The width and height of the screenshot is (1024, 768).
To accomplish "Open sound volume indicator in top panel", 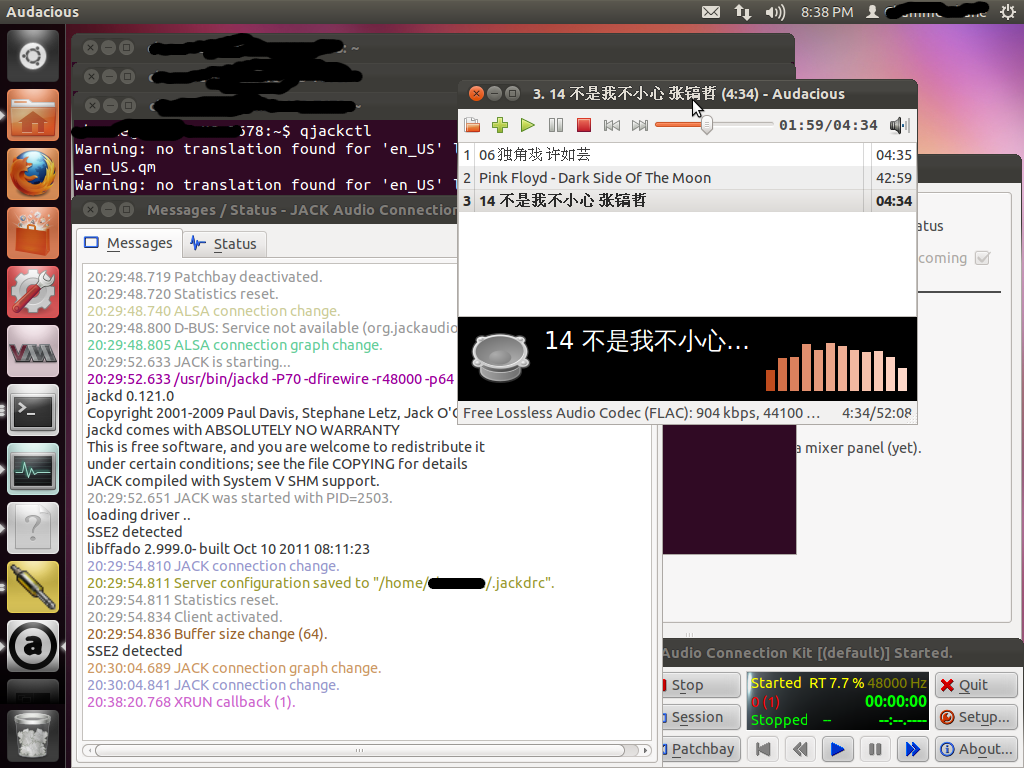I will [775, 12].
